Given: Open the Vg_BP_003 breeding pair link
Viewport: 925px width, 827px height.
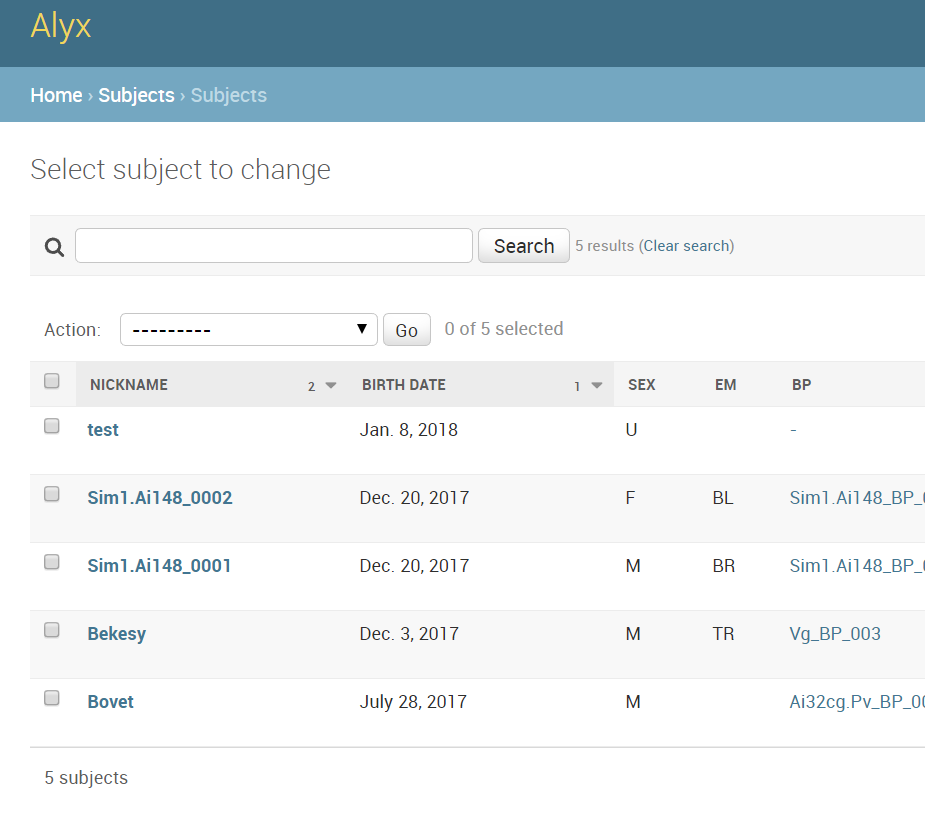Looking at the screenshot, I should pos(835,634).
